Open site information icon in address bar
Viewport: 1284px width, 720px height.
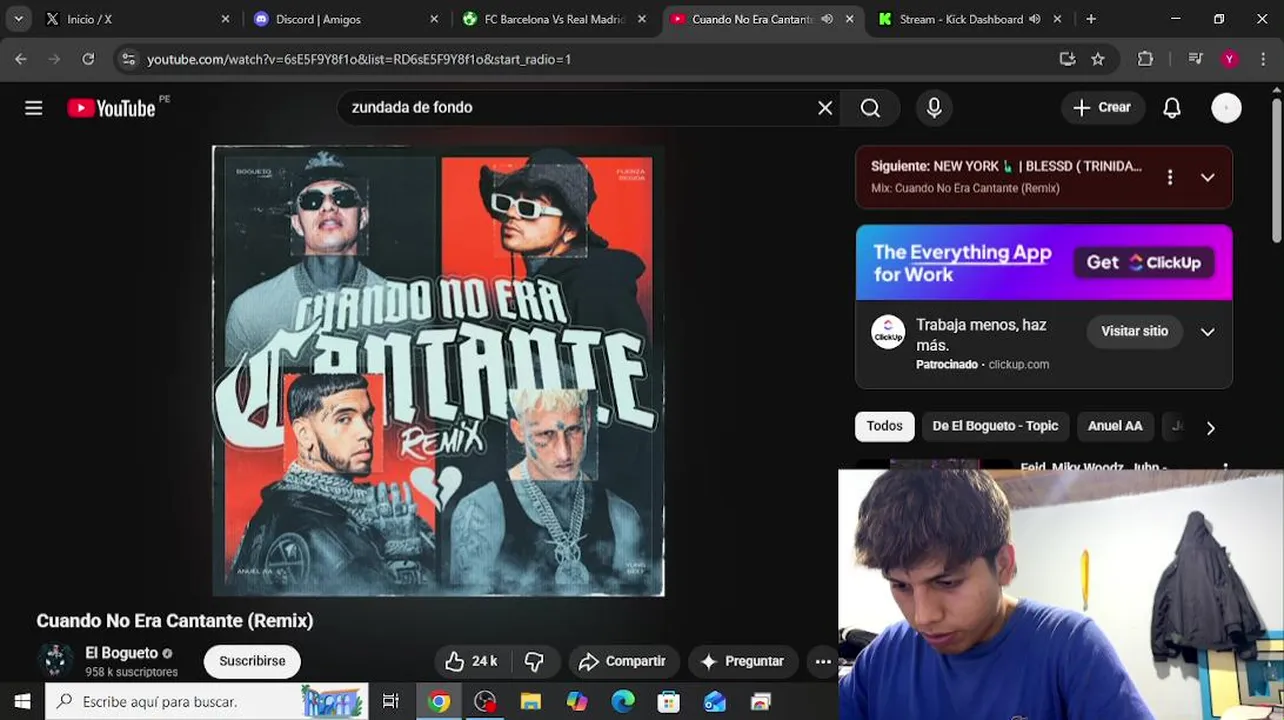point(128,59)
